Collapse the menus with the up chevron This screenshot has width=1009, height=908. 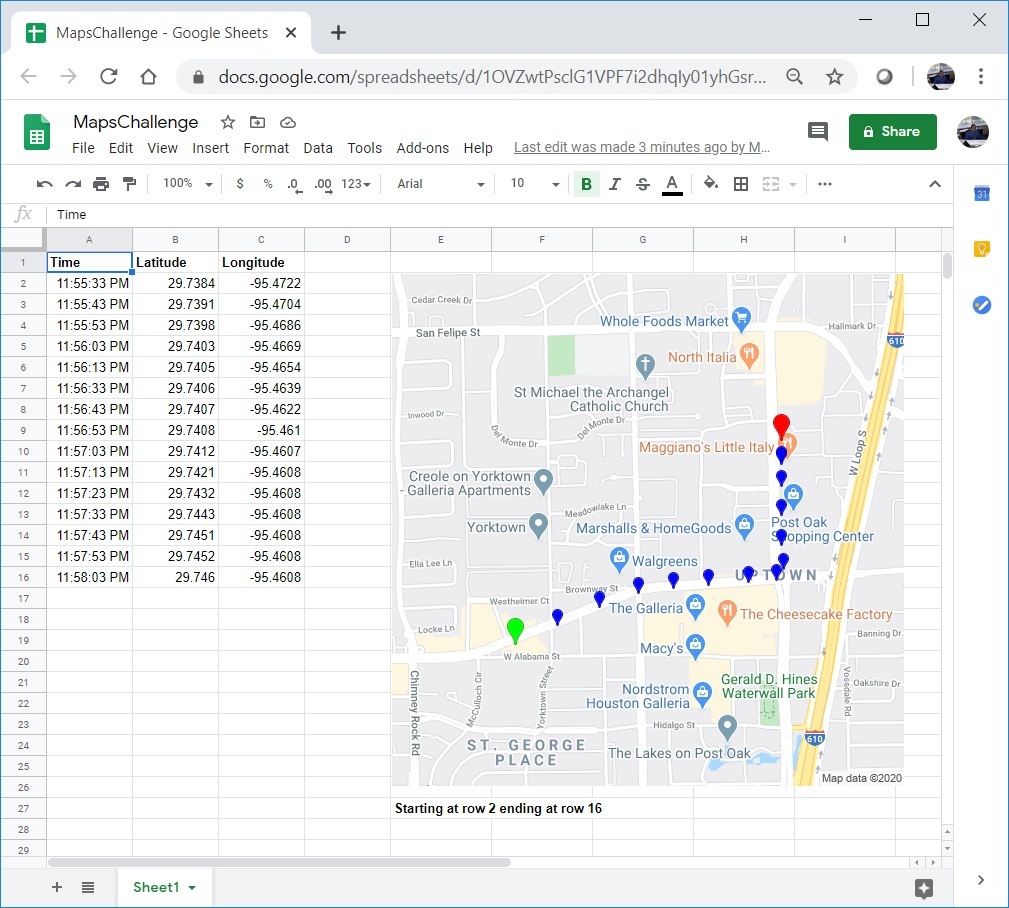pos(935,184)
